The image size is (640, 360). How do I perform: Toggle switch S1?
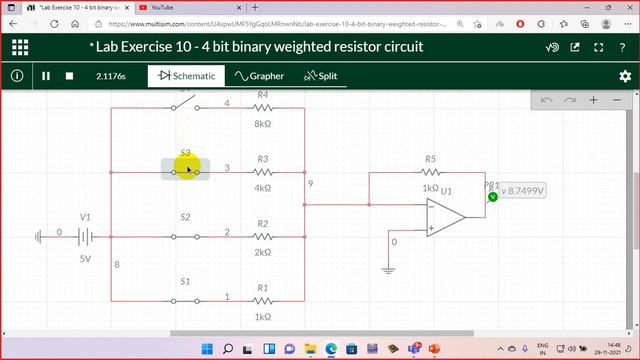(x=185, y=301)
